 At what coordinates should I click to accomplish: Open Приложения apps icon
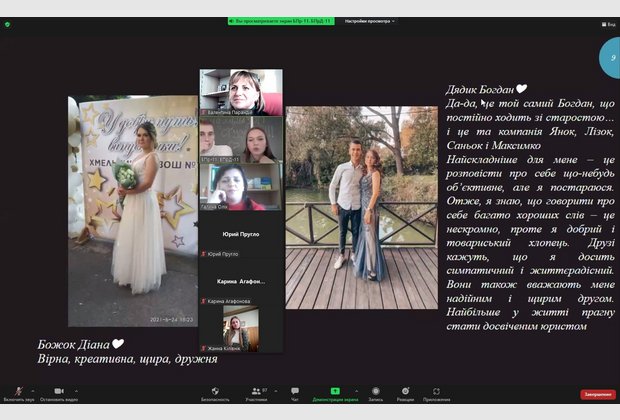[x=437, y=391]
